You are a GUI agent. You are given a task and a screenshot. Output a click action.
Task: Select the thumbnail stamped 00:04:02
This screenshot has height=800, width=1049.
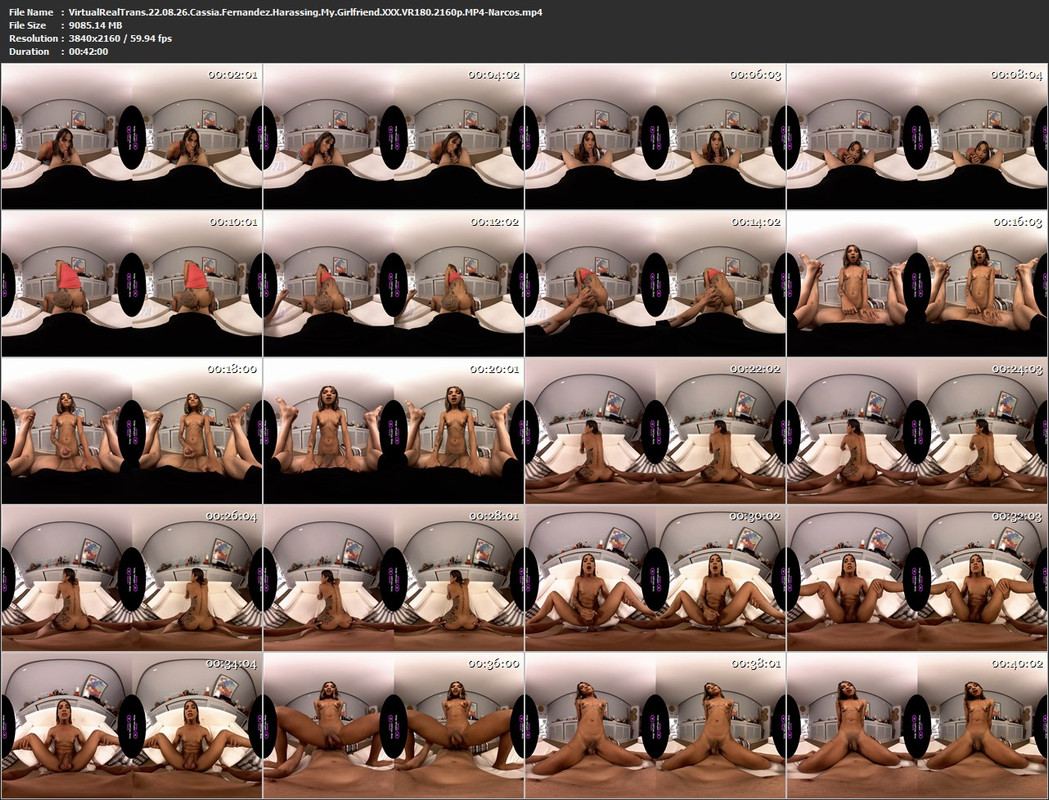coord(393,136)
